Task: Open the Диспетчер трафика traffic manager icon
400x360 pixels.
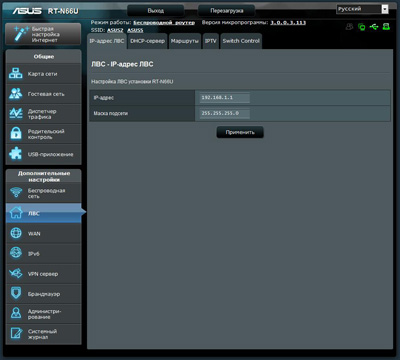Action: [x=16, y=114]
